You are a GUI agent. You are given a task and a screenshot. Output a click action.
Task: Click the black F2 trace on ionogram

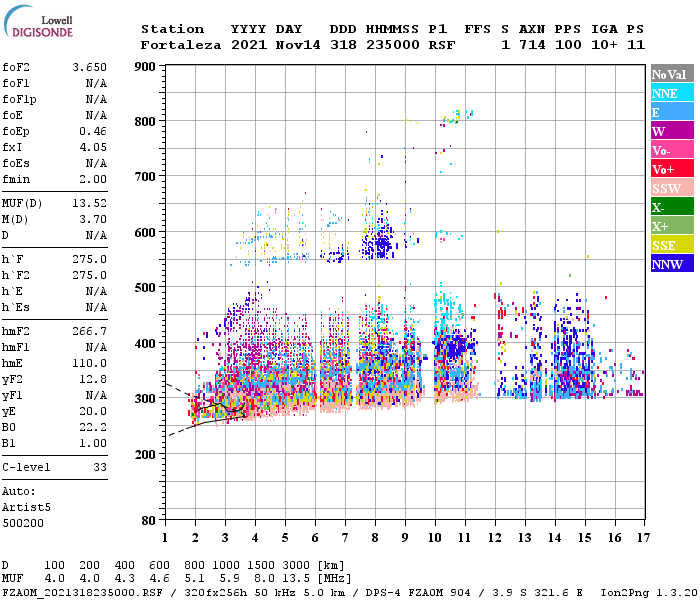(x=220, y=407)
